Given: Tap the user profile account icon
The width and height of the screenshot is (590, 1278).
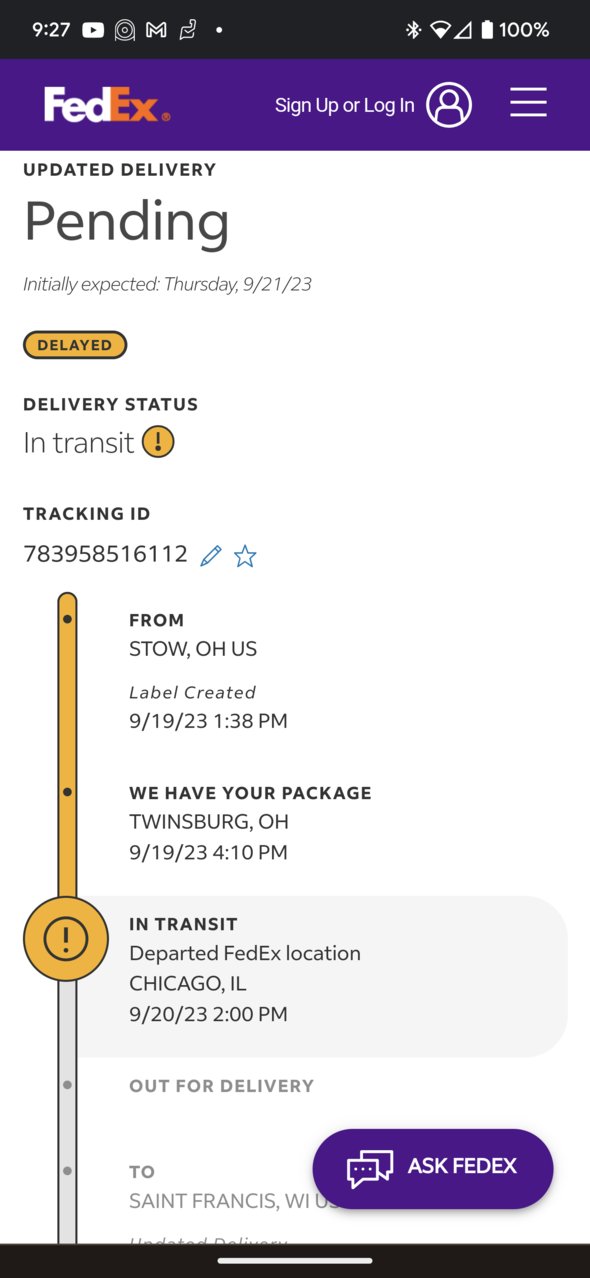Looking at the screenshot, I should (449, 104).
